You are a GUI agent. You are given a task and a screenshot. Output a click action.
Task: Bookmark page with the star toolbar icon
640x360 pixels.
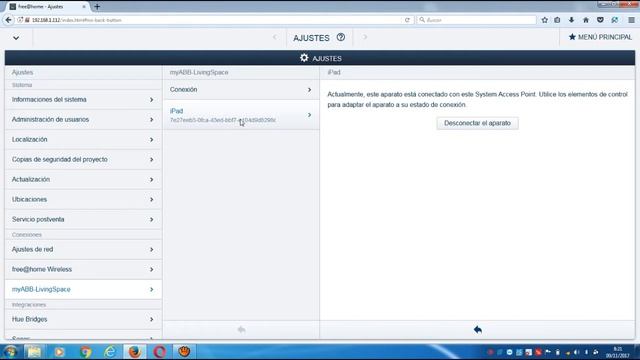point(544,20)
